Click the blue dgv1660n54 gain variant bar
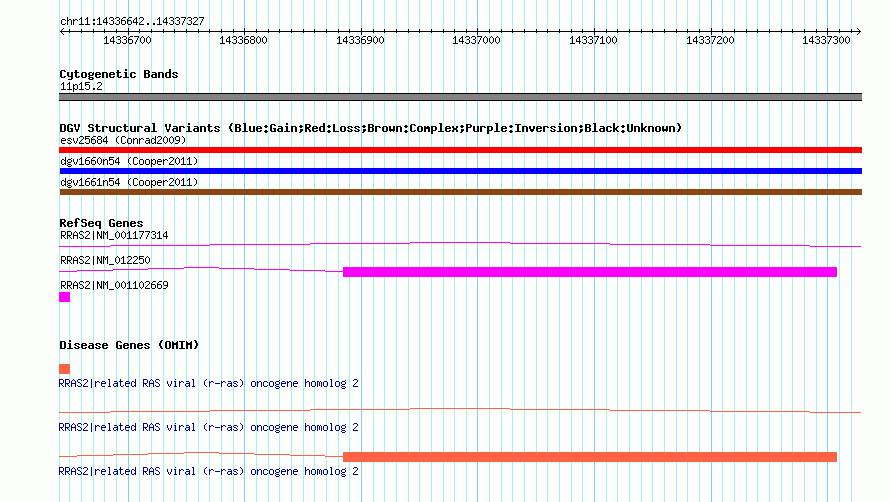Screen dimensions: 890x502 pos(460,171)
